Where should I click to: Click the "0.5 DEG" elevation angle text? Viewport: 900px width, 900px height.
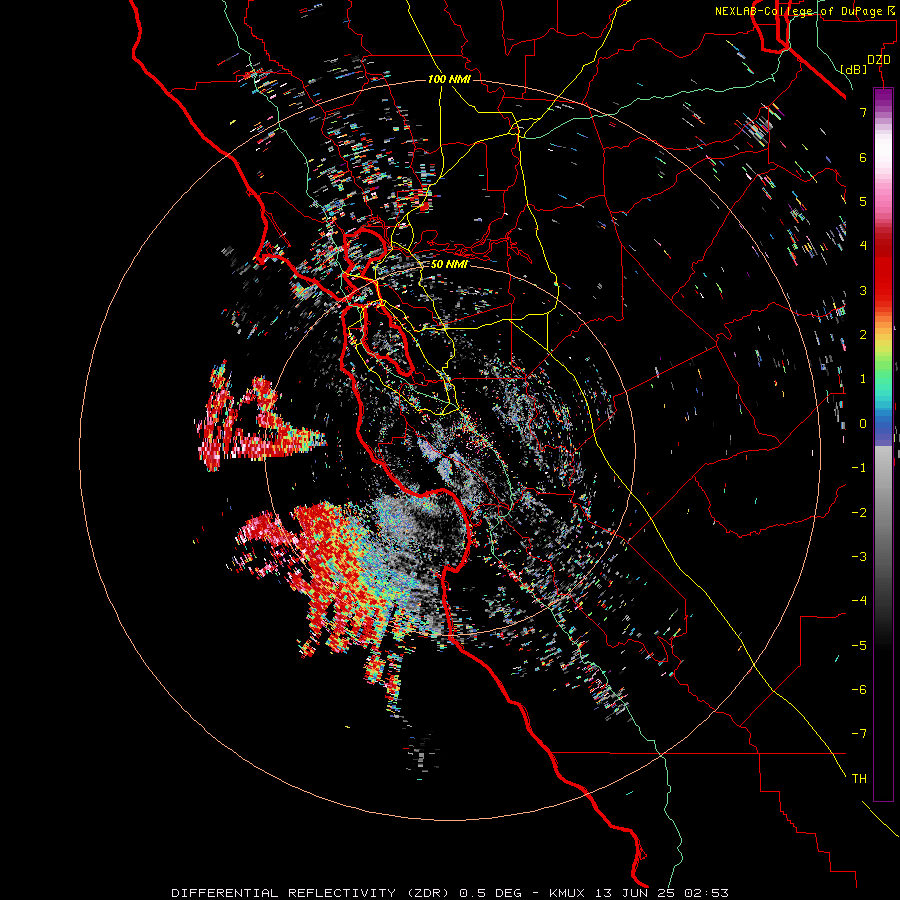pos(490,893)
